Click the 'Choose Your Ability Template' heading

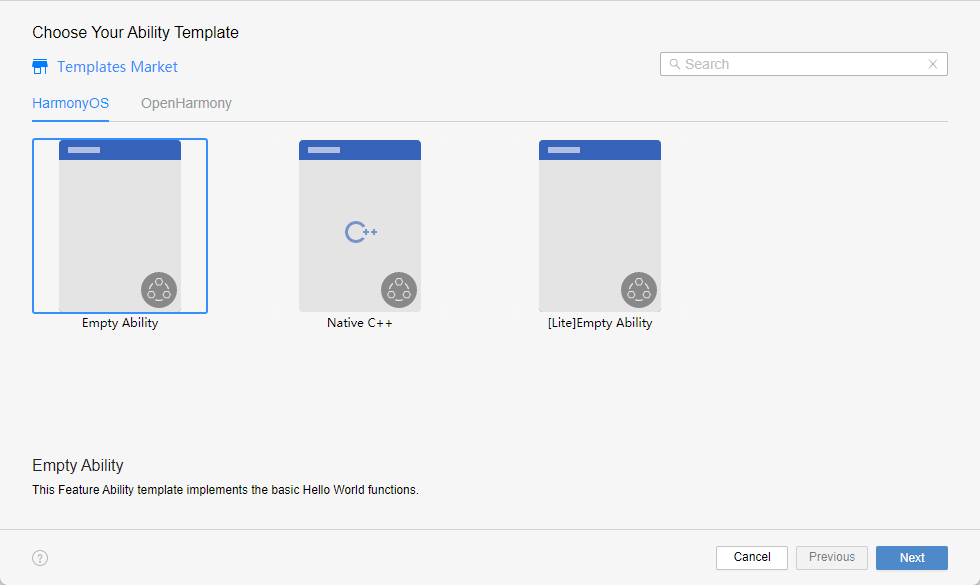tap(136, 32)
